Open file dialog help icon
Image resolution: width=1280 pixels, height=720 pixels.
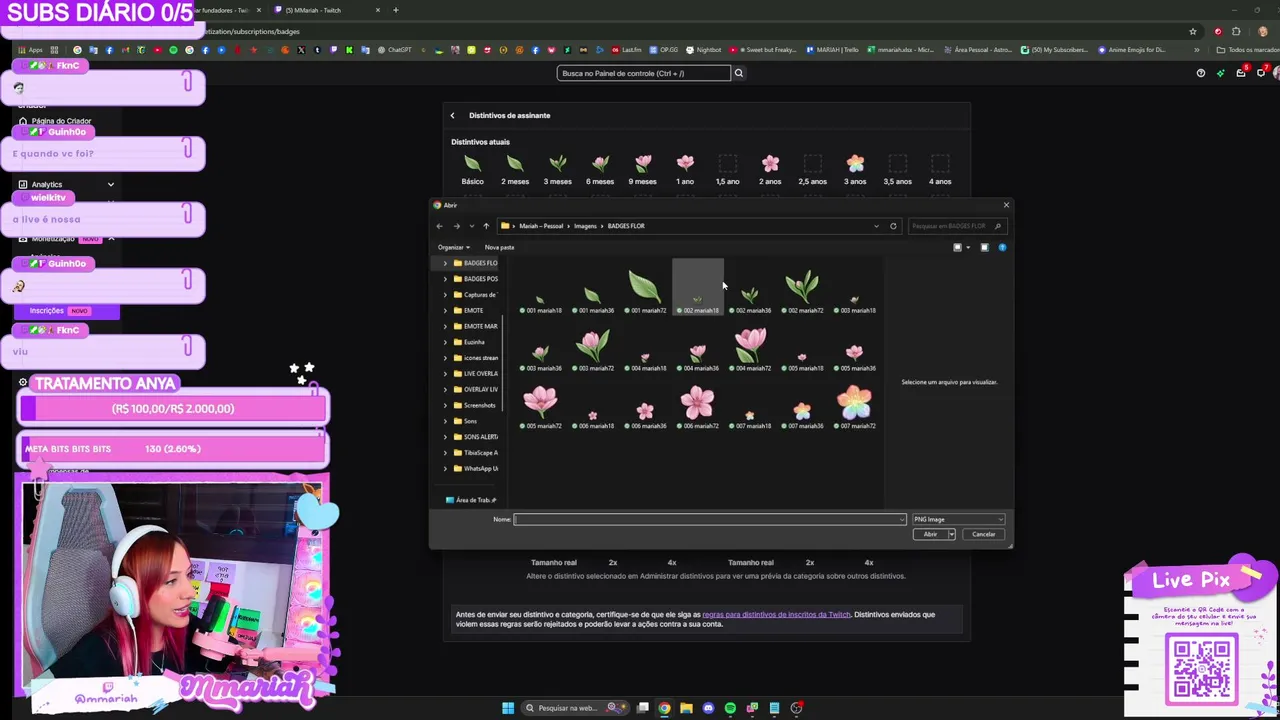tap(1002, 247)
